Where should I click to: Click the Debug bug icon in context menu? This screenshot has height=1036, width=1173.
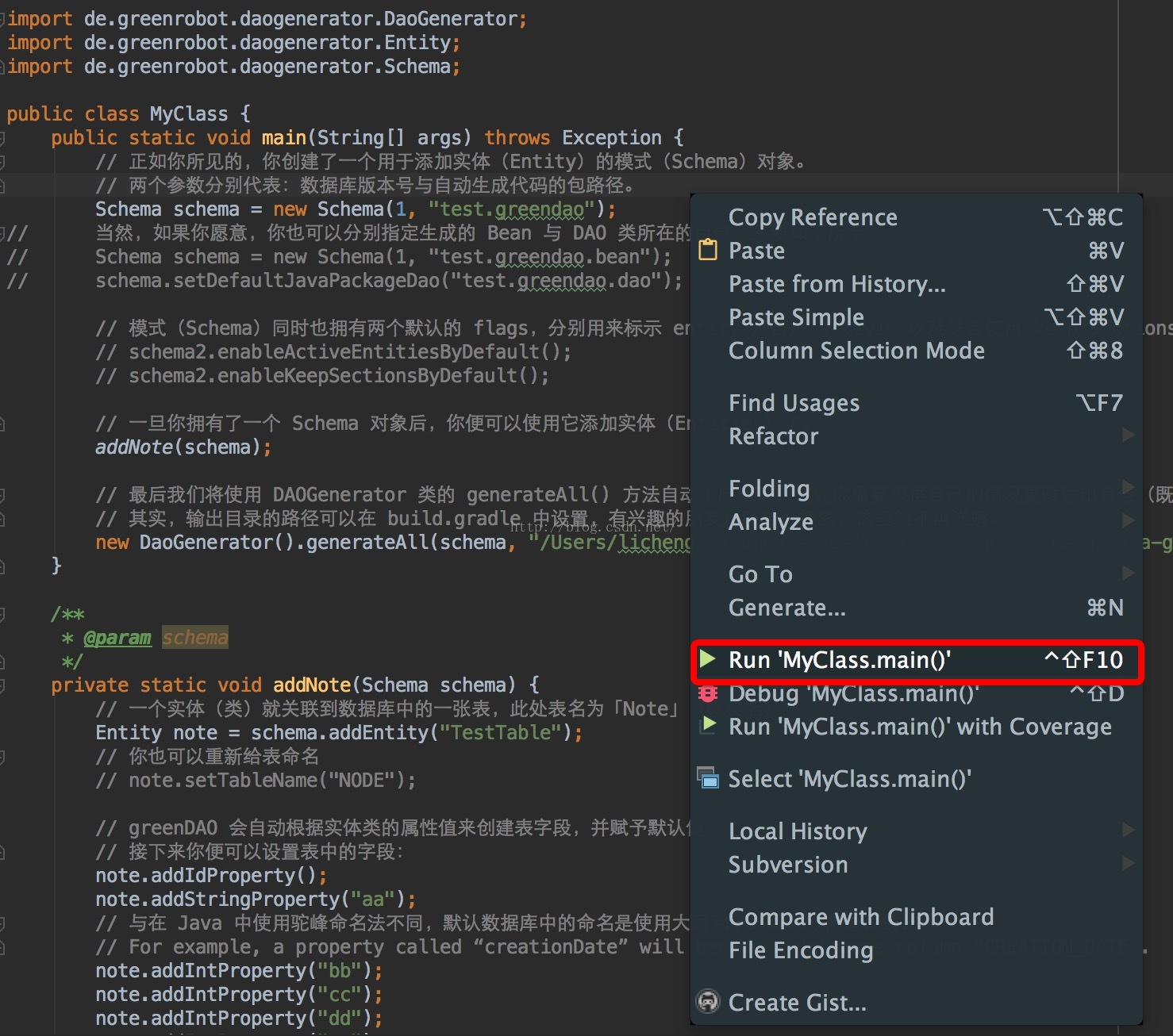(x=707, y=693)
